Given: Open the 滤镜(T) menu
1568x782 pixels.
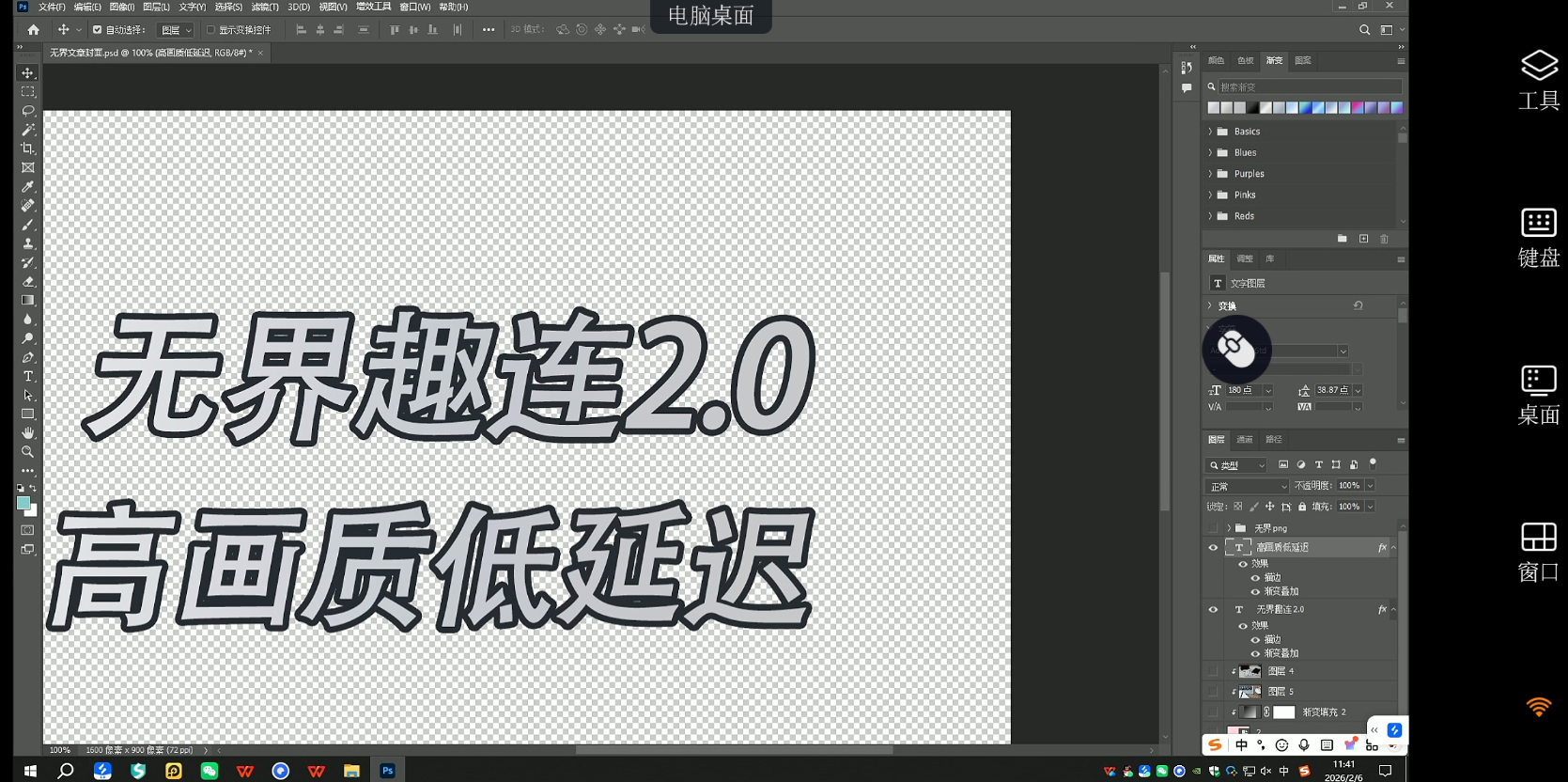Looking at the screenshot, I should 265,7.
